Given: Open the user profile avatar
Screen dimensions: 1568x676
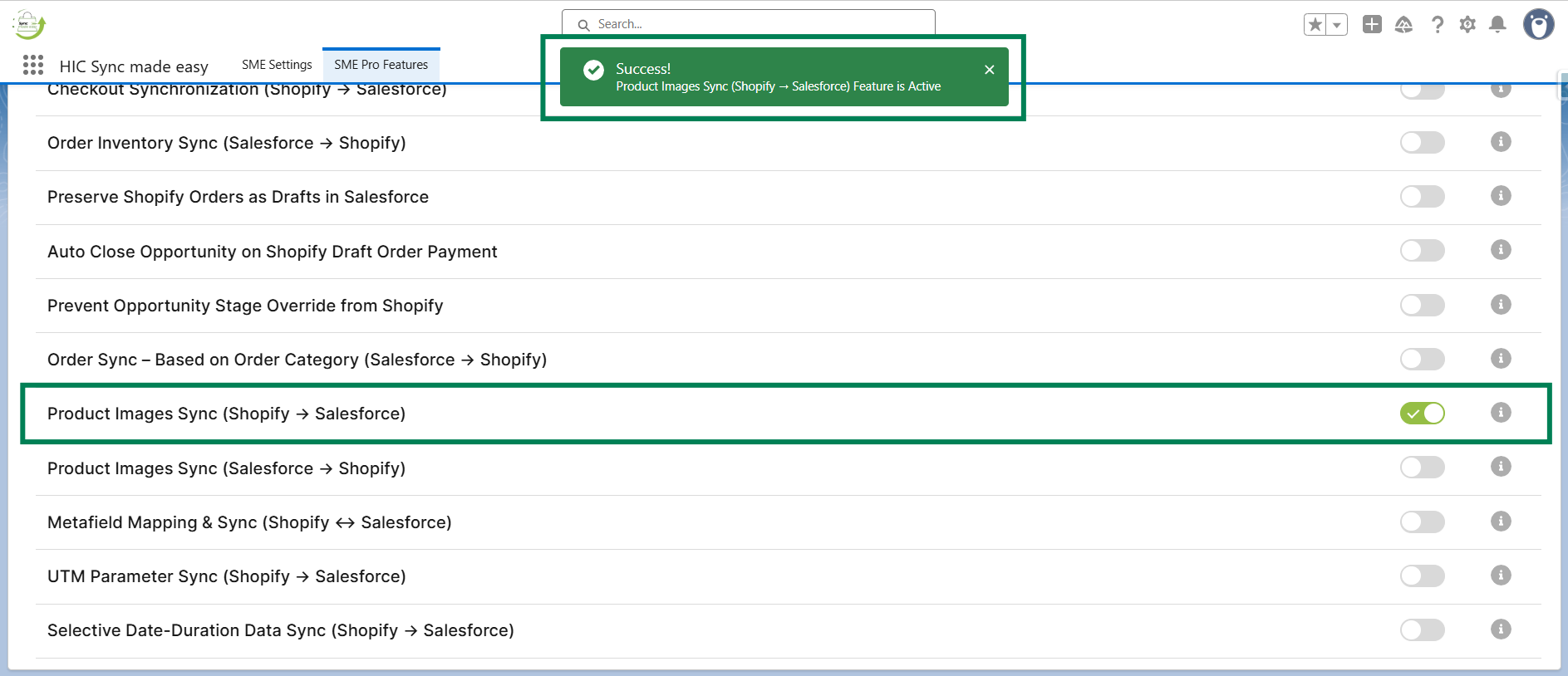Looking at the screenshot, I should point(1538,24).
